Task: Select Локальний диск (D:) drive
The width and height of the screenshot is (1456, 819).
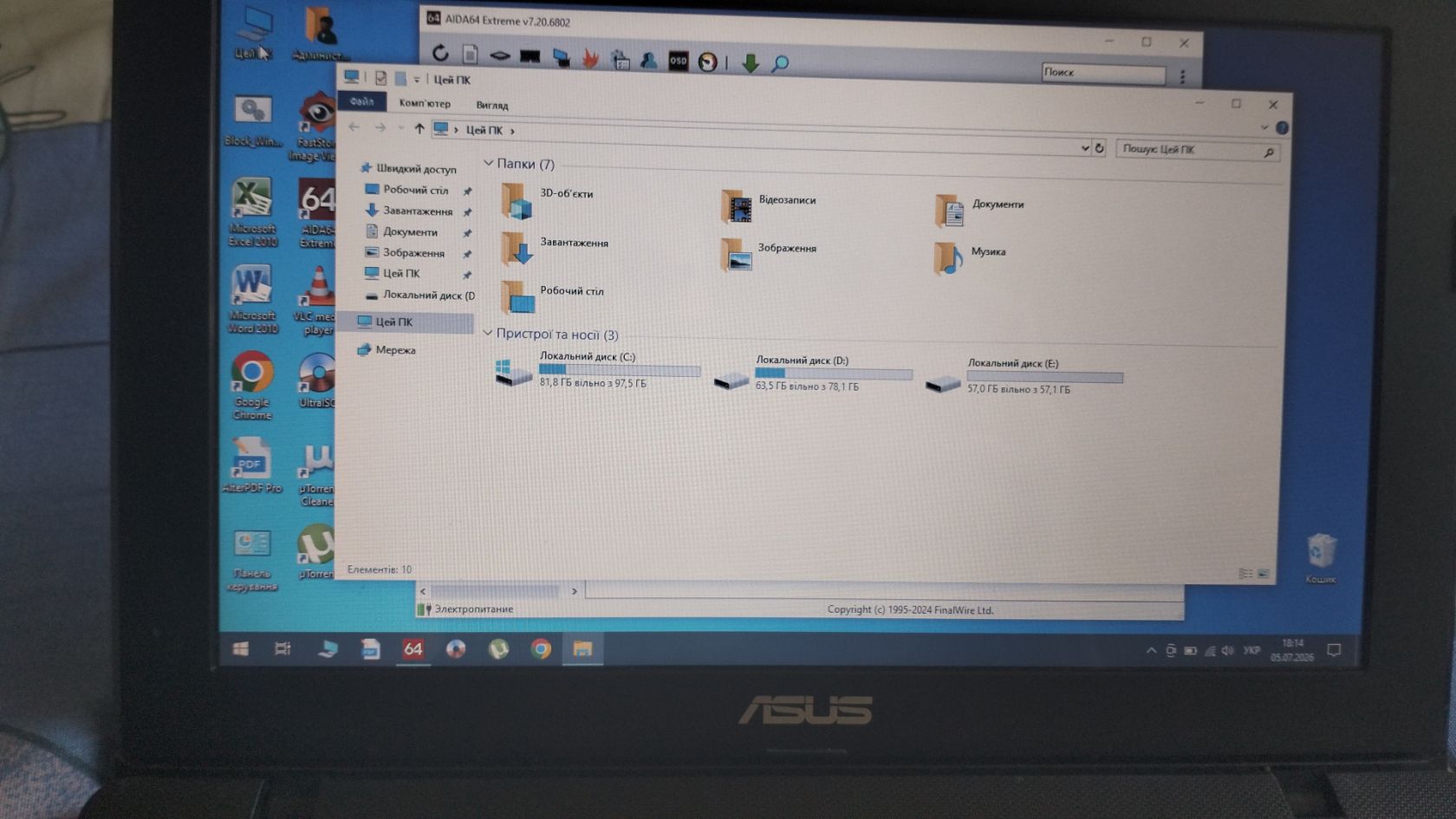Action: [x=813, y=374]
